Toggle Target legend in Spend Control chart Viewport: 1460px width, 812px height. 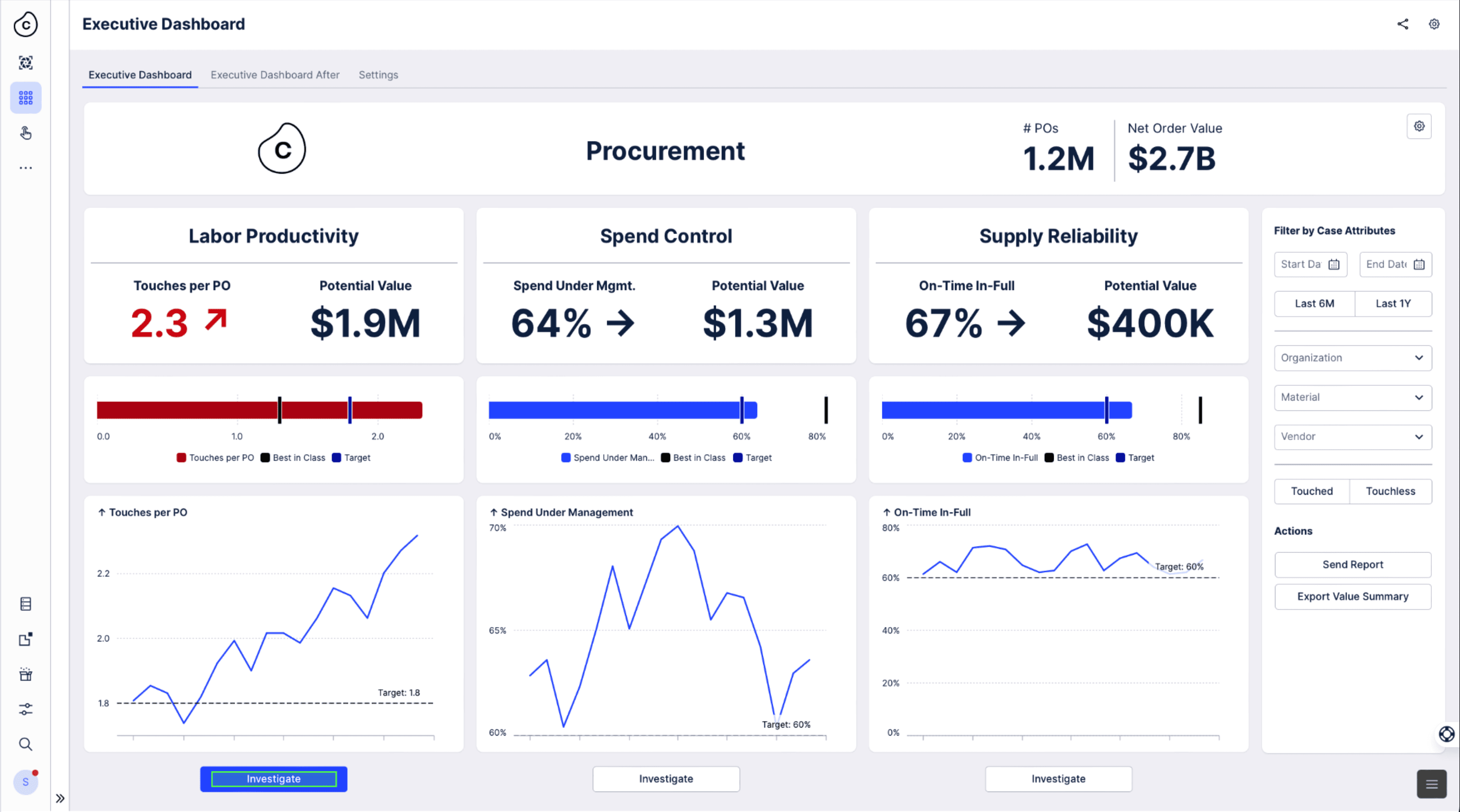(752, 458)
